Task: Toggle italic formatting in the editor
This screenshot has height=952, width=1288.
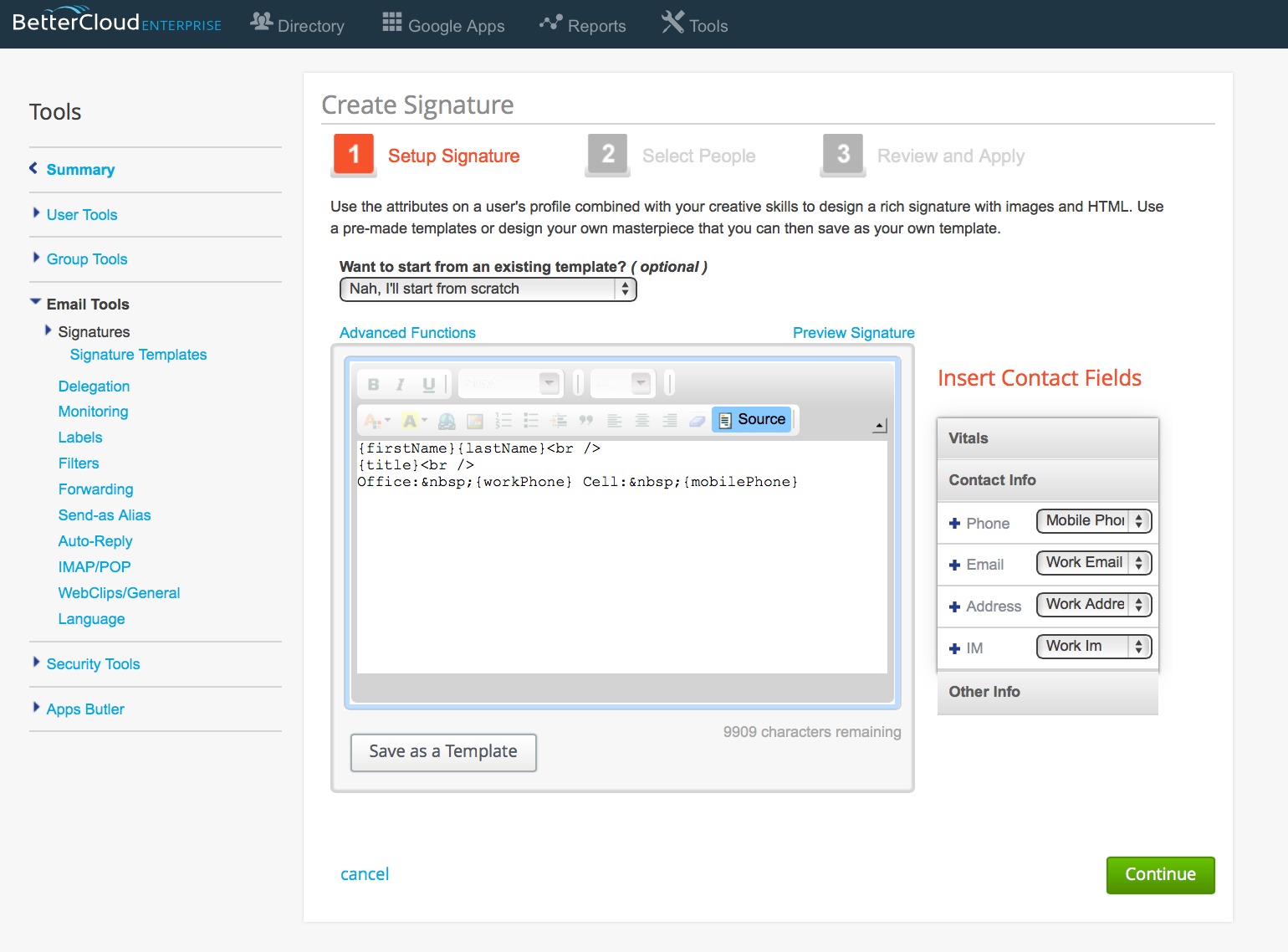Action: pyautogui.click(x=401, y=383)
